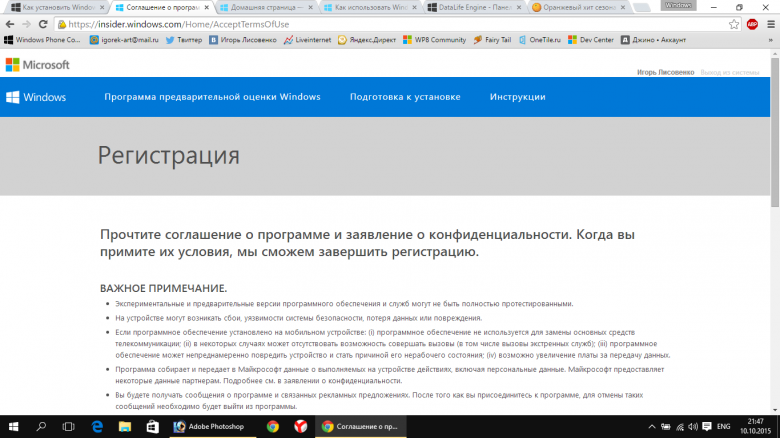This screenshot has height=438, width=780.
Task: Open Action Center notification icon
Action: click(x=707, y=427)
